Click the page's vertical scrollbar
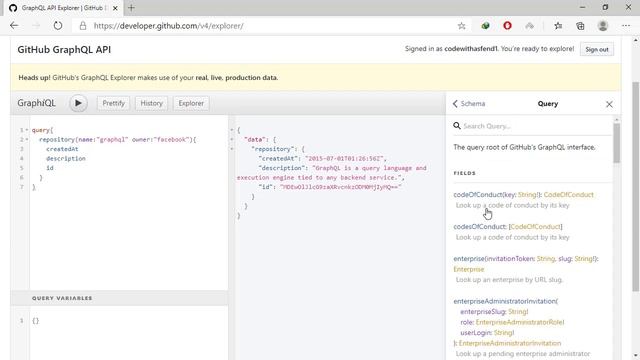The height and width of the screenshot is (360, 640). click(636, 186)
